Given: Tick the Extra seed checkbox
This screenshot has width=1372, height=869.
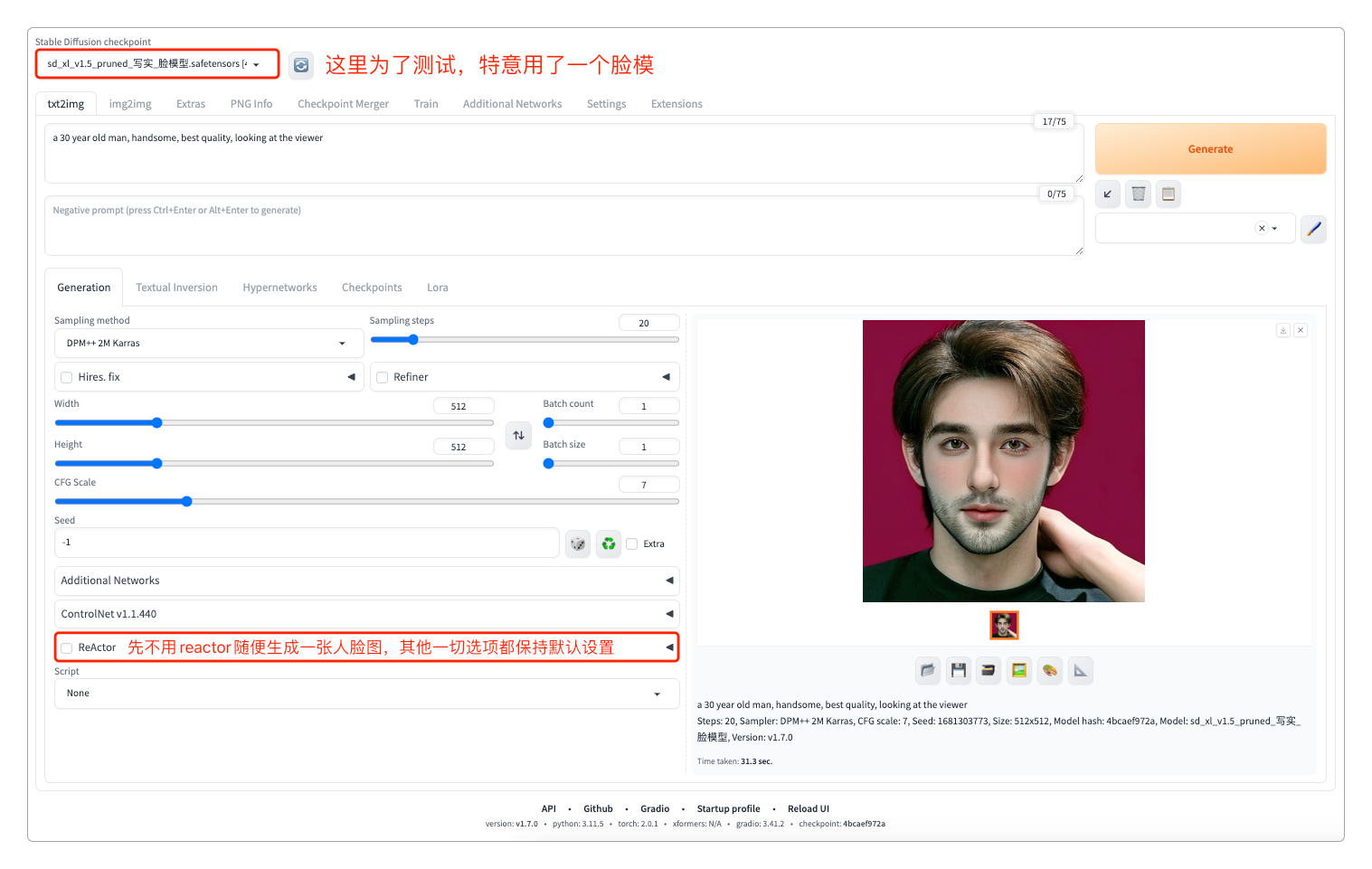Looking at the screenshot, I should (632, 543).
